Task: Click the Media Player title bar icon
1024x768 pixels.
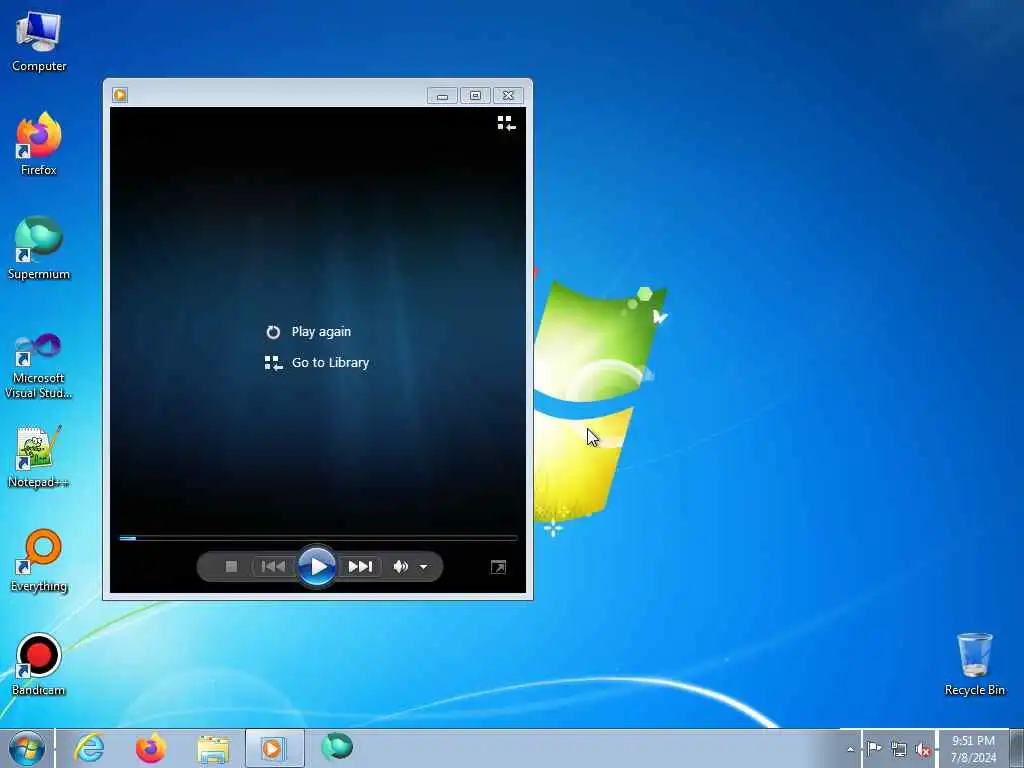Action: tap(120, 95)
